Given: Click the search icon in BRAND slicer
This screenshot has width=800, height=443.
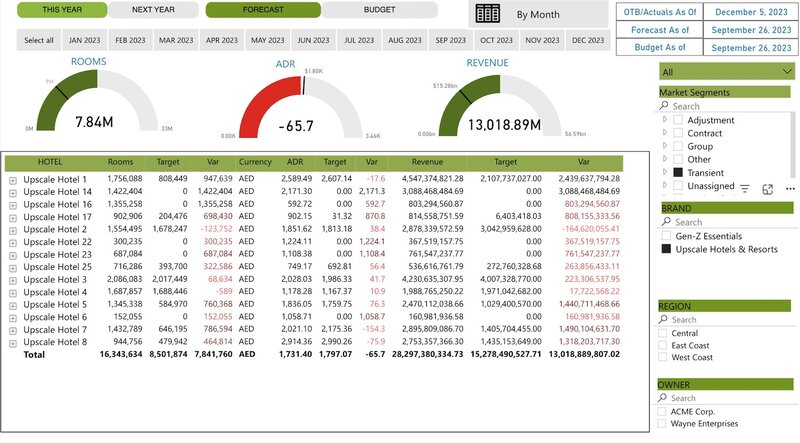Looking at the screenshot, I should tap(666, 222).
